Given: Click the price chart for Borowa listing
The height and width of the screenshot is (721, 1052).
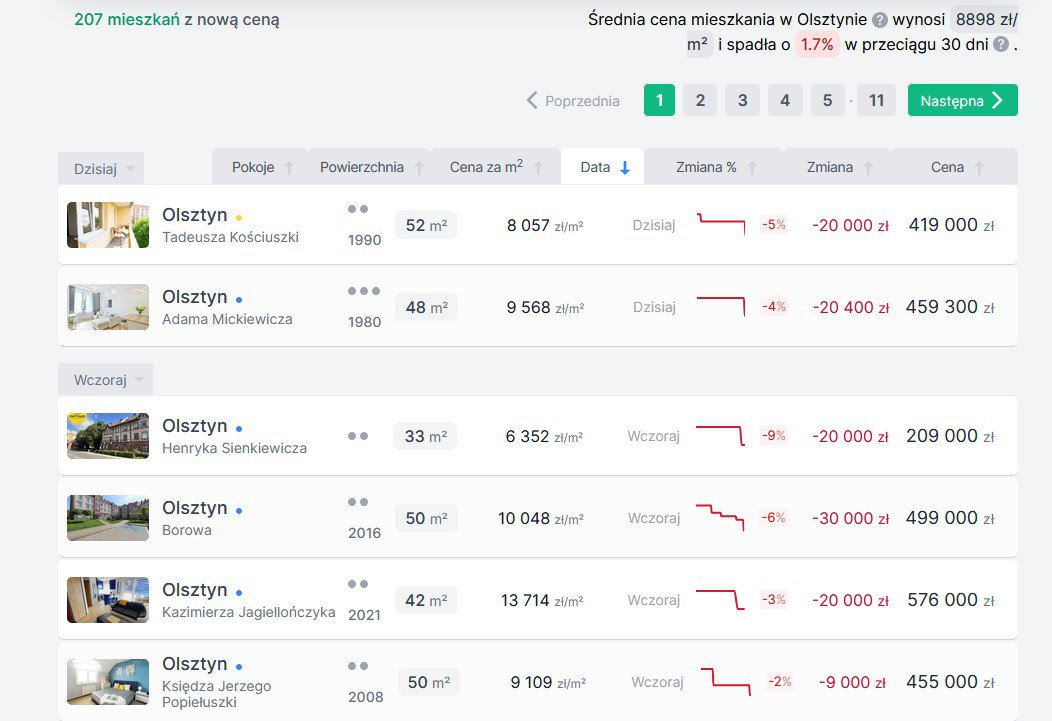Looking at the screenshot, I should [720, 517].
